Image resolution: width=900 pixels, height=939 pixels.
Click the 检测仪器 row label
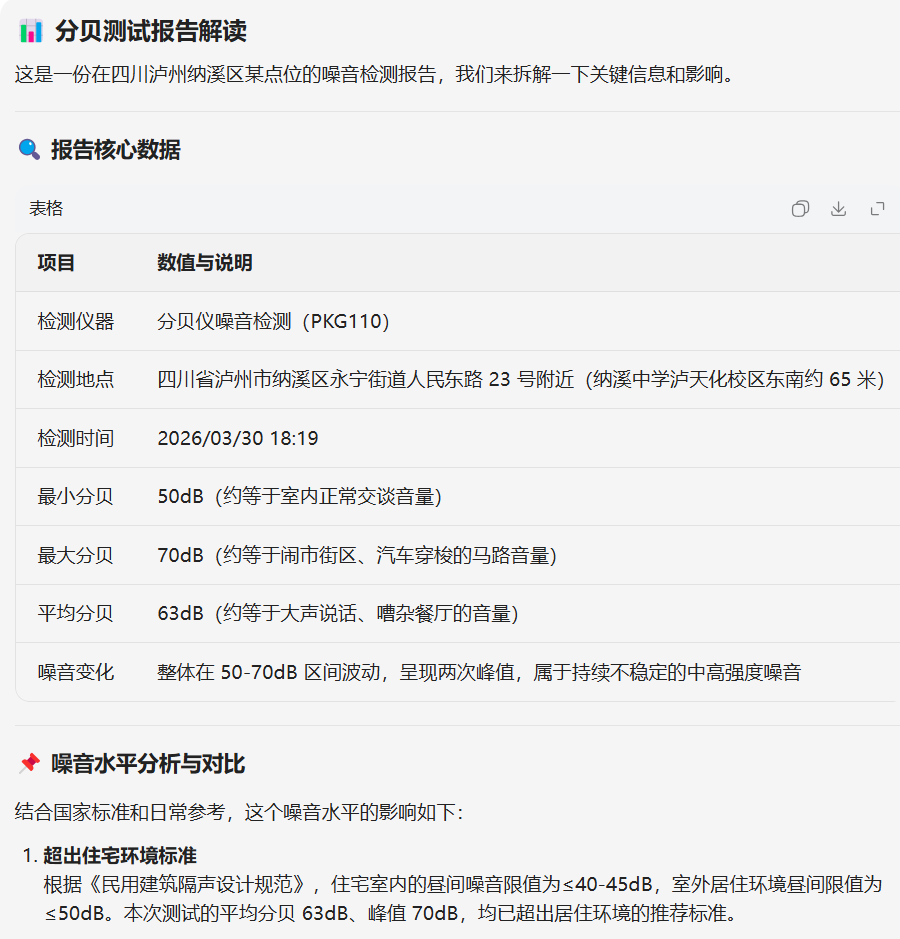tap(76, 321)
